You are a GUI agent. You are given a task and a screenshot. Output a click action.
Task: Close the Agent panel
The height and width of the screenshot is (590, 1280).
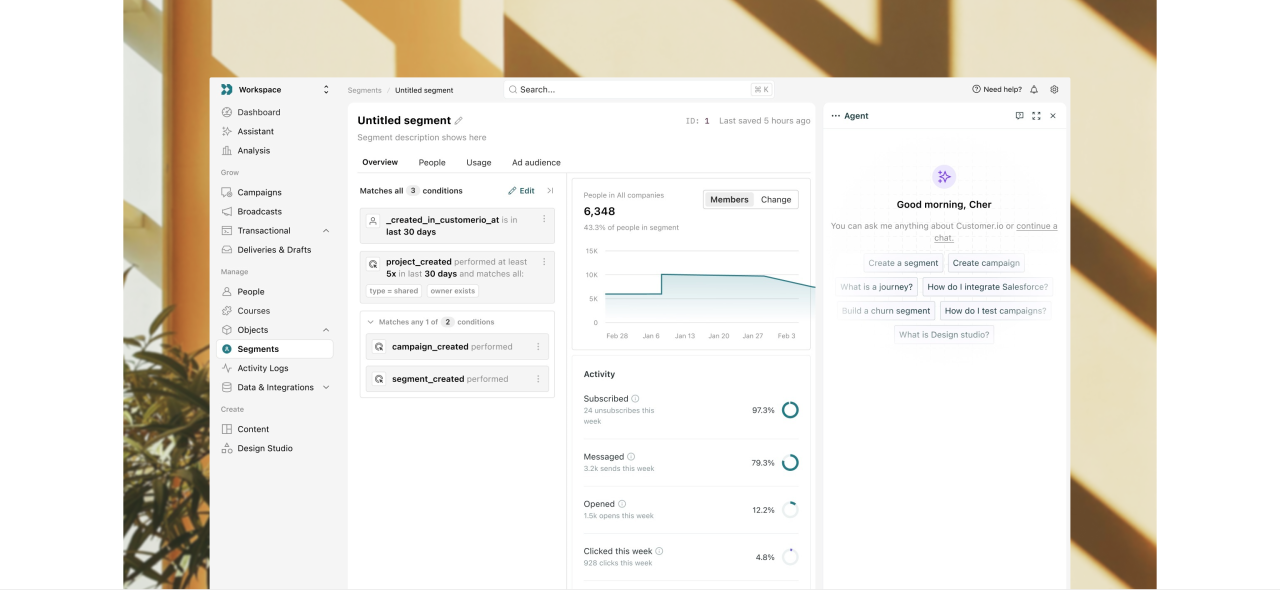coord(1053,116)
